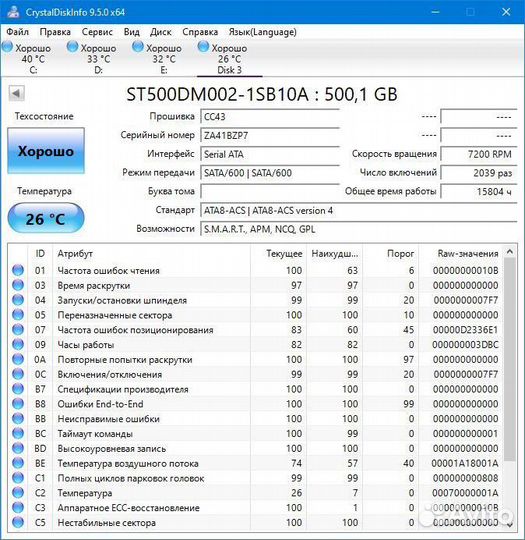The height and width of the screenshot is (540, 525).
Task: Click status orb for attribute C1
Action: pyautogui.click(x=18, y=478)
